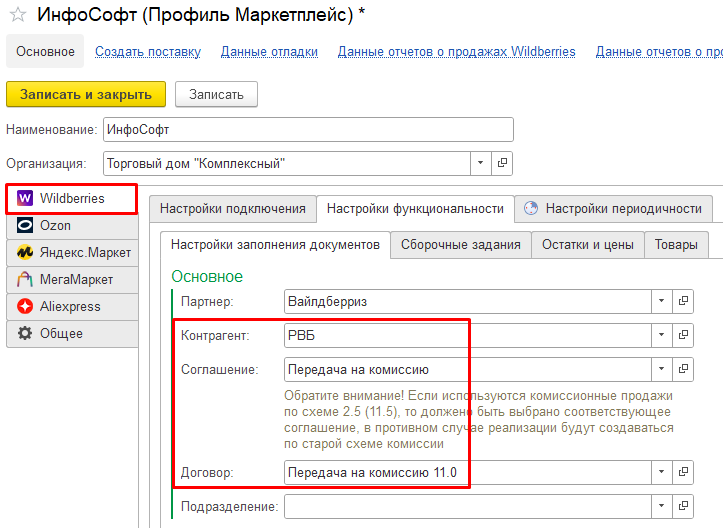Click the Партнер field Вайлдберриз
The width and height of the screenshot is (723, 528).
pos(468,301)
